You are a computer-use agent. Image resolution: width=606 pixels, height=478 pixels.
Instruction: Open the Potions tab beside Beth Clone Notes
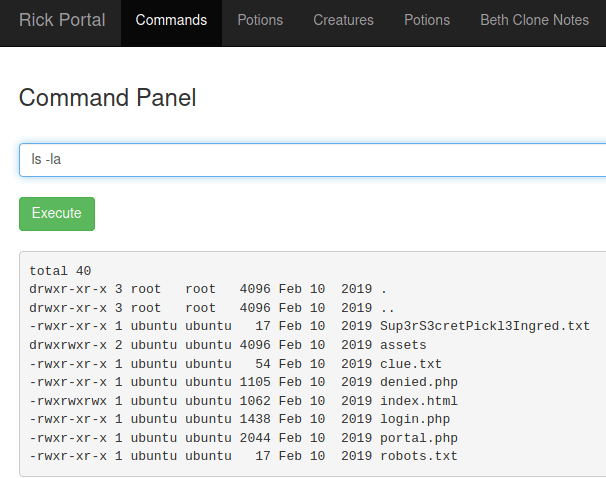tap(427, 20)
